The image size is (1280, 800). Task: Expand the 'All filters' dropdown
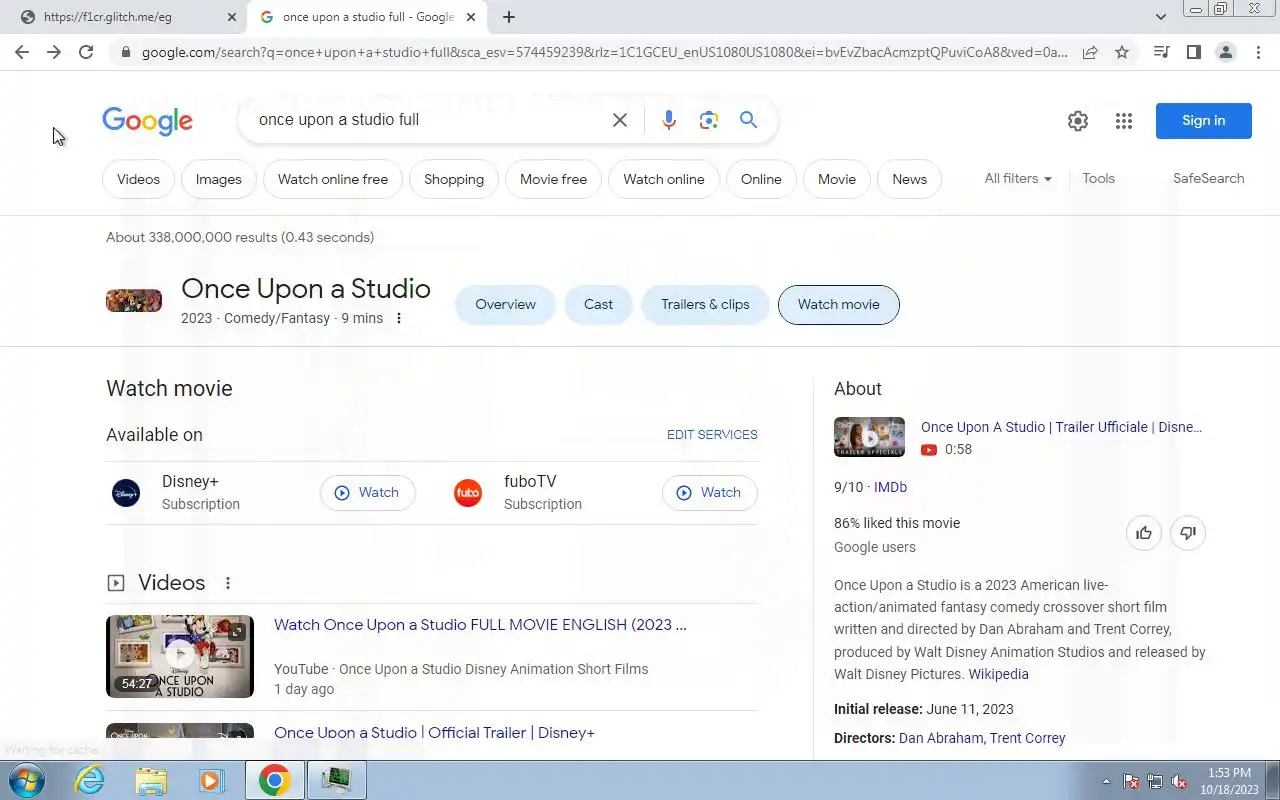1018,178
